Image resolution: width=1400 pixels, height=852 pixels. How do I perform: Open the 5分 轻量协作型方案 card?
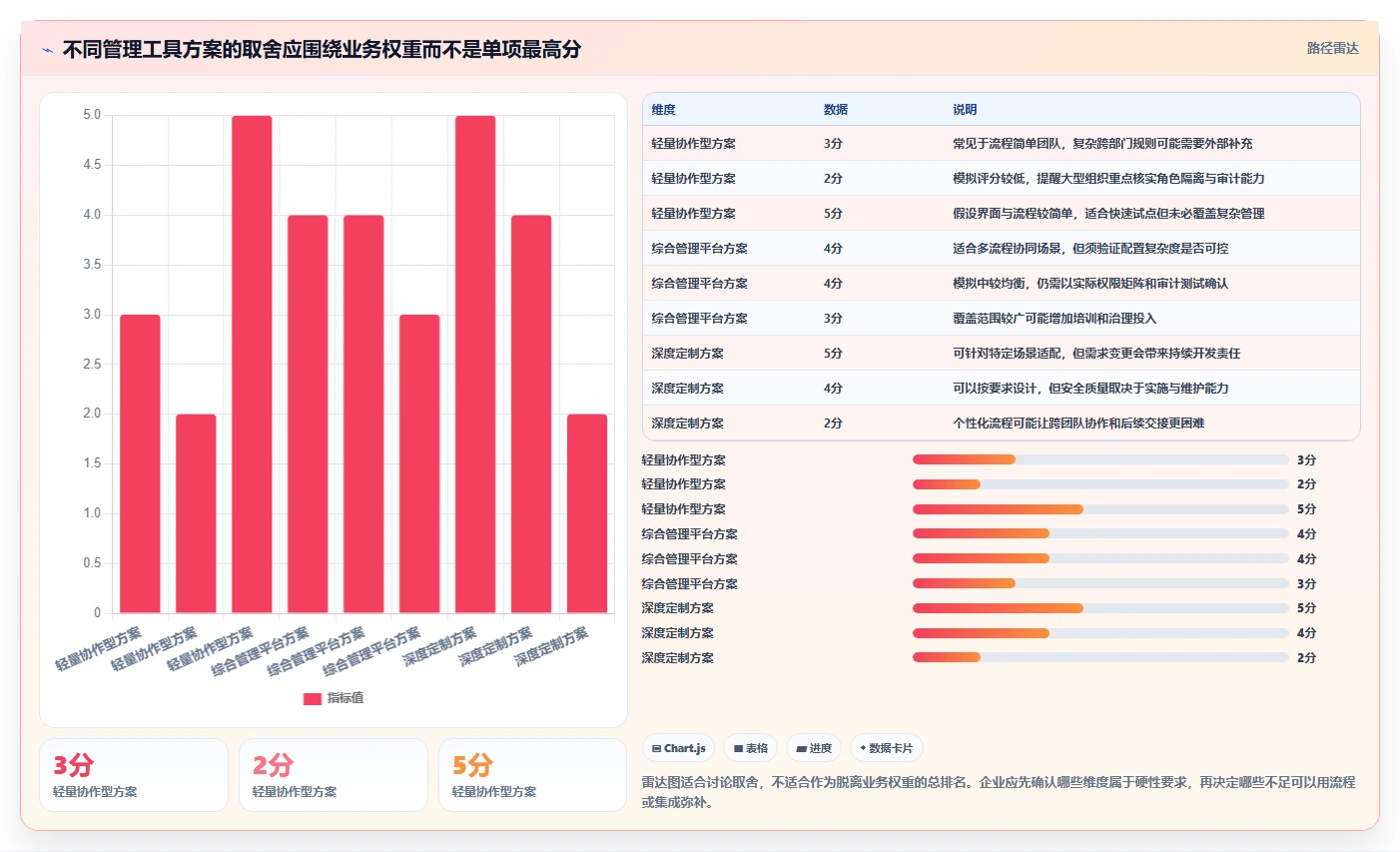click(x=533, y=775)
